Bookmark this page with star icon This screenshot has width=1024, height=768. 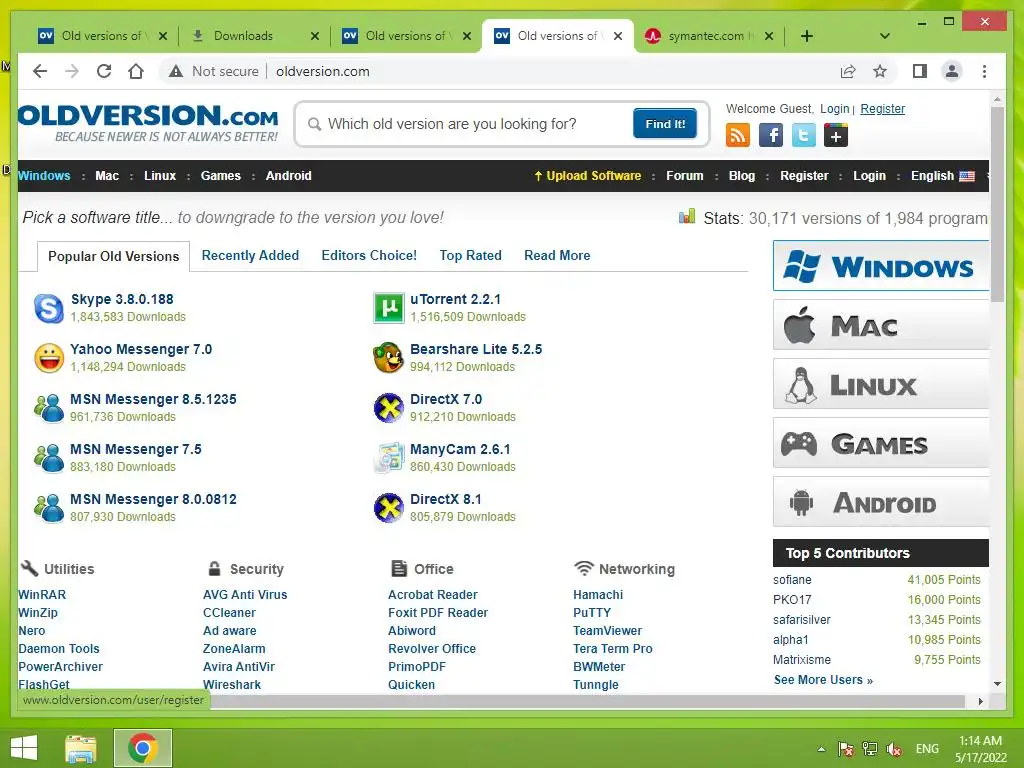click(880, 71)
